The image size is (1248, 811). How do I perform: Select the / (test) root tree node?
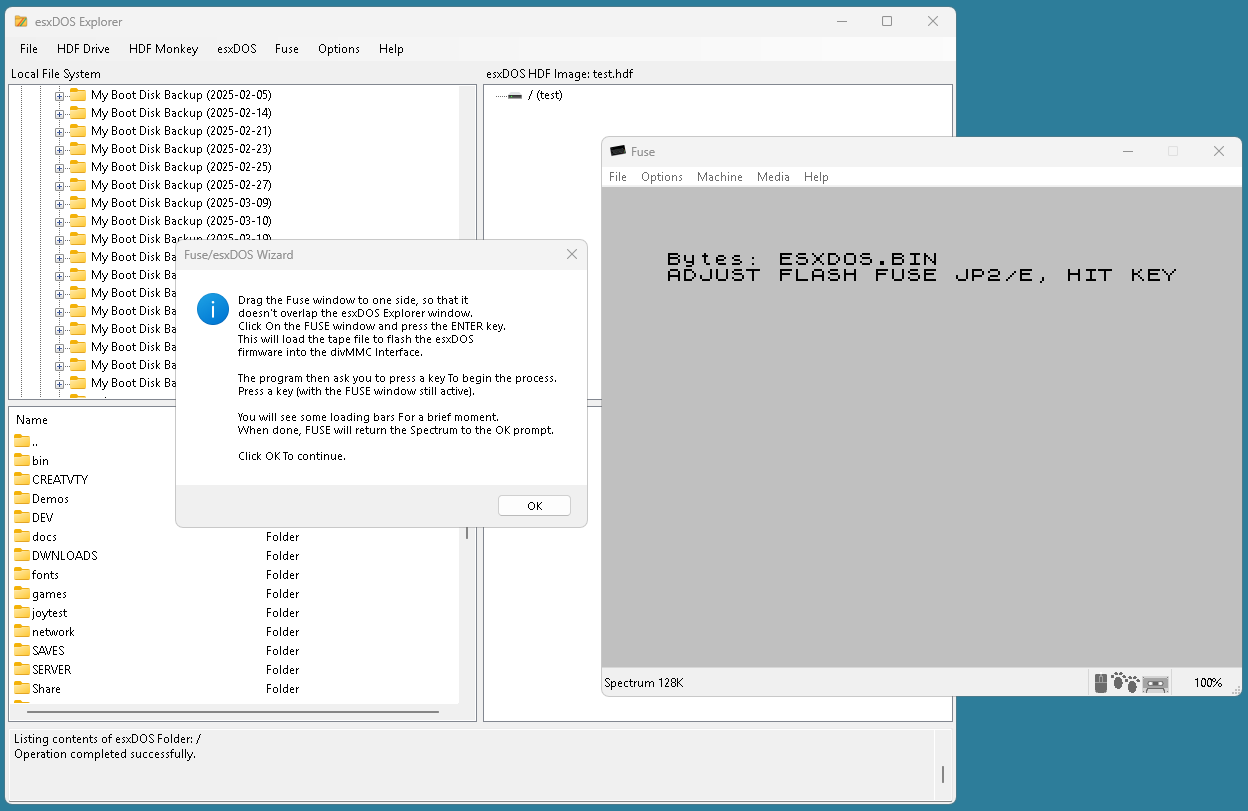click(545, 95)
